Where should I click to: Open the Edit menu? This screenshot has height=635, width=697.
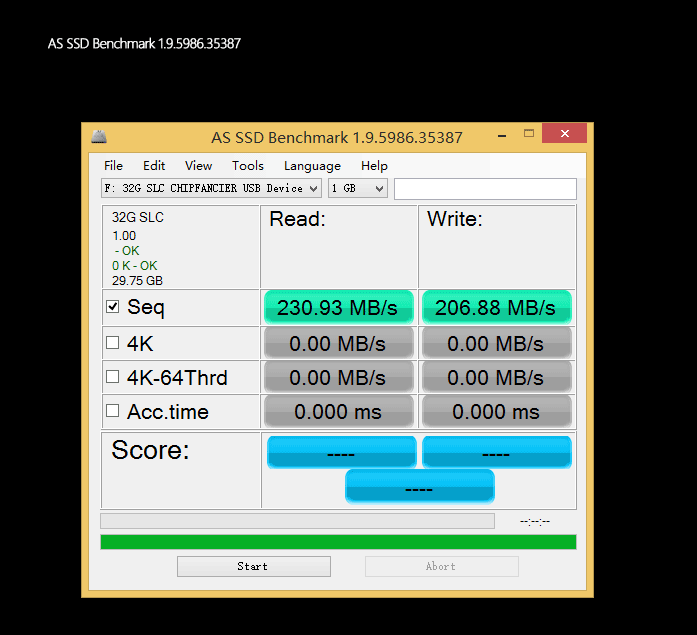154,166
